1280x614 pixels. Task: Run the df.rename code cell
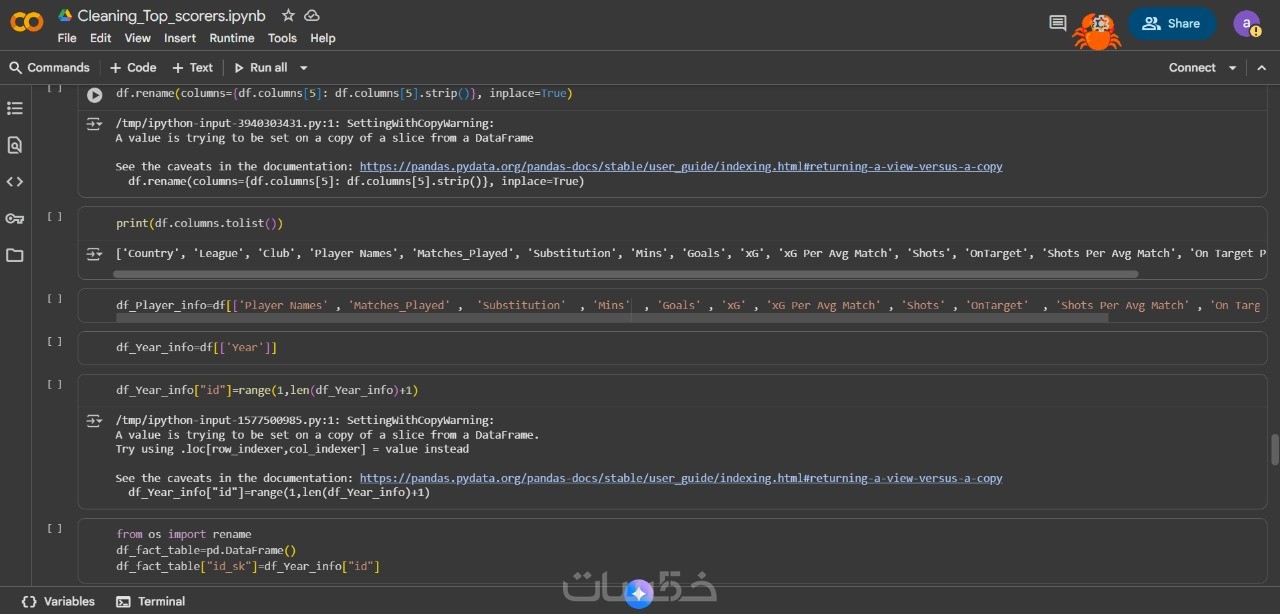click(x=94, y=95)
